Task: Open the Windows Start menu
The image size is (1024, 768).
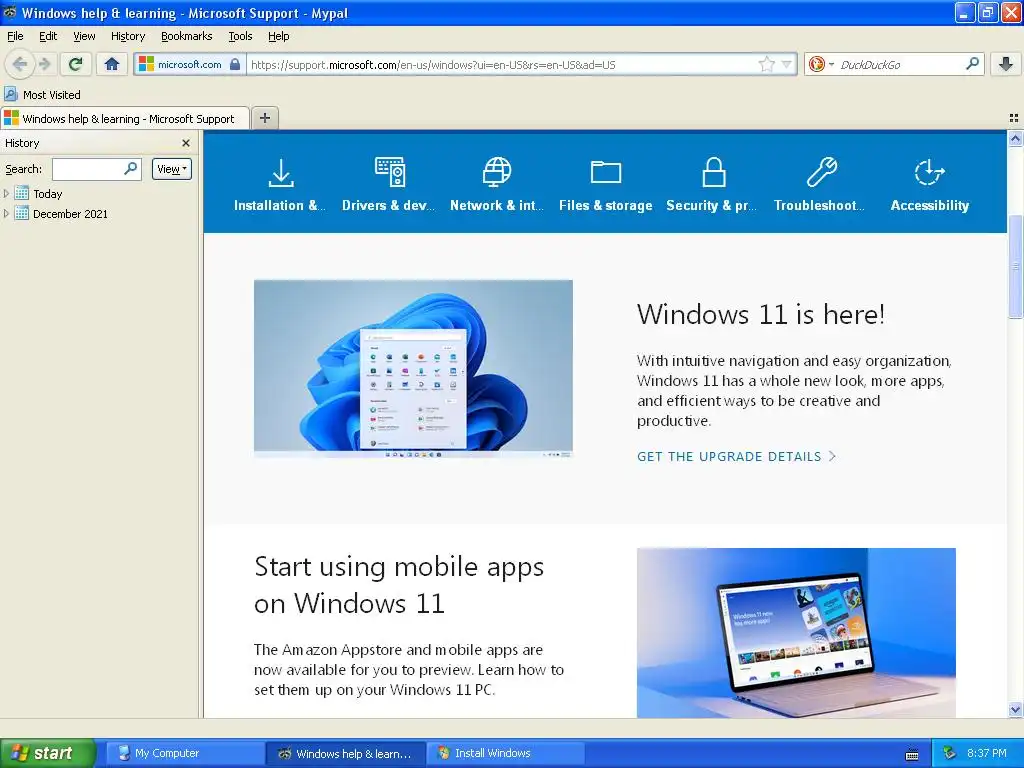Action: pos(46,753)
